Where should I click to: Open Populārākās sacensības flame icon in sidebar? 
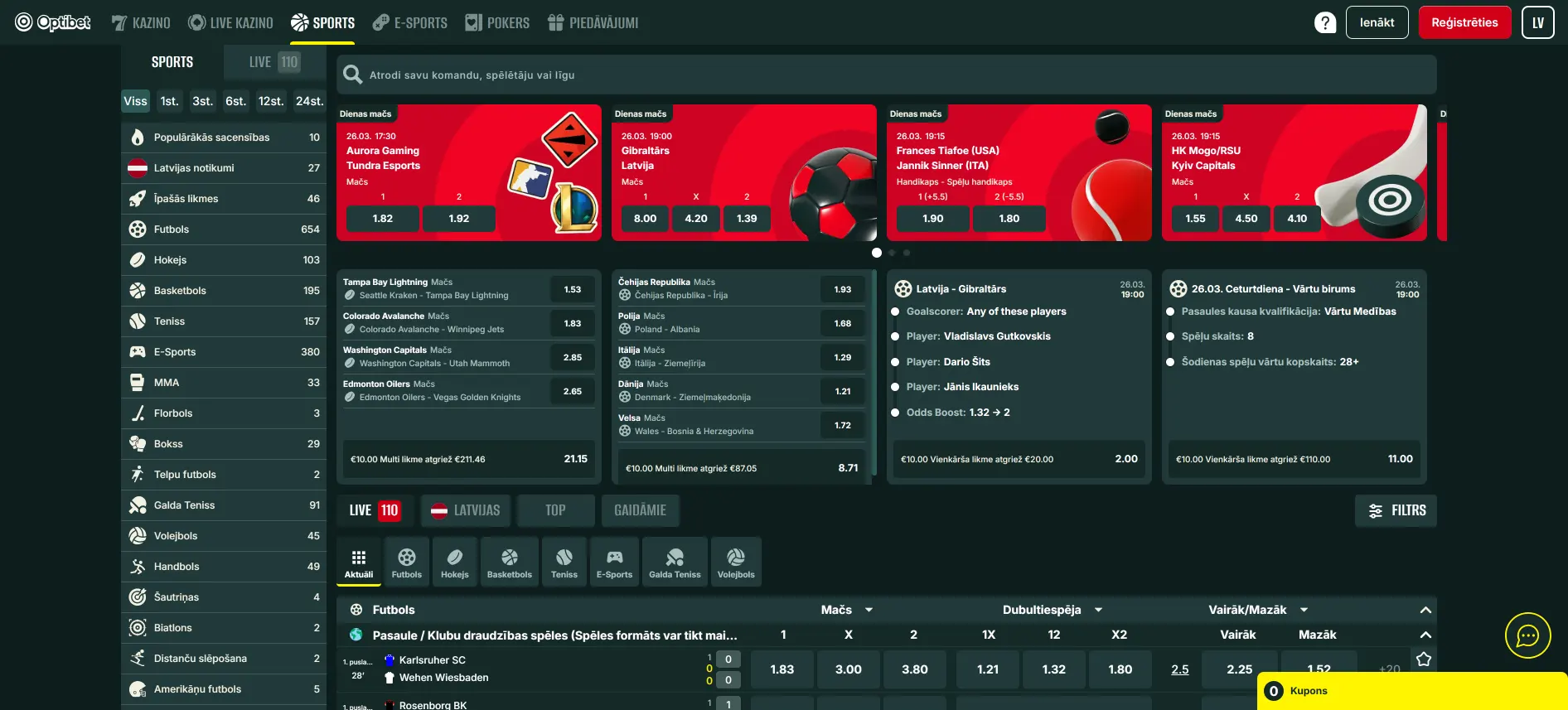138,138
